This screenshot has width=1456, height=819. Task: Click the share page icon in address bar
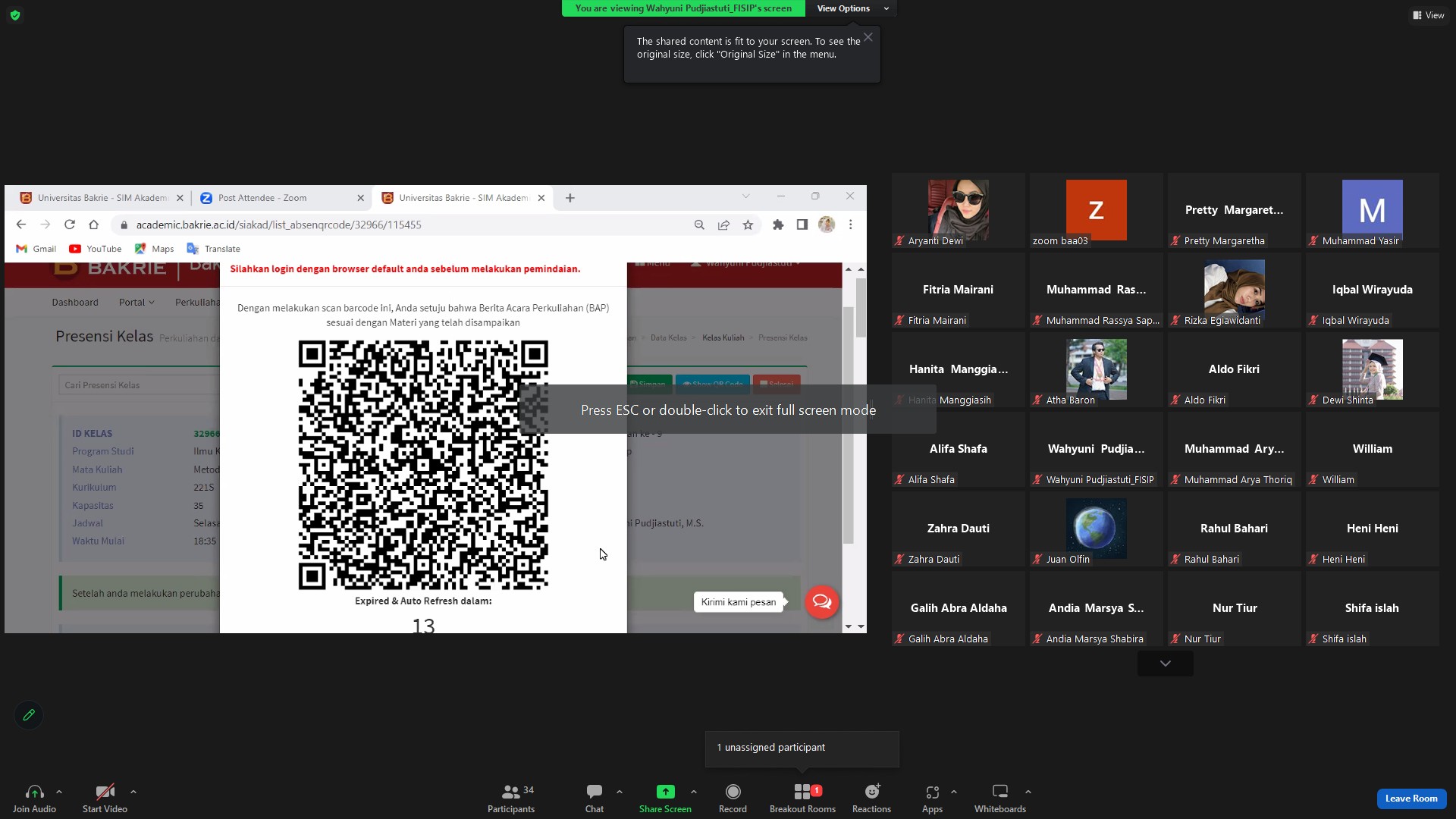[x=723, y=224]
